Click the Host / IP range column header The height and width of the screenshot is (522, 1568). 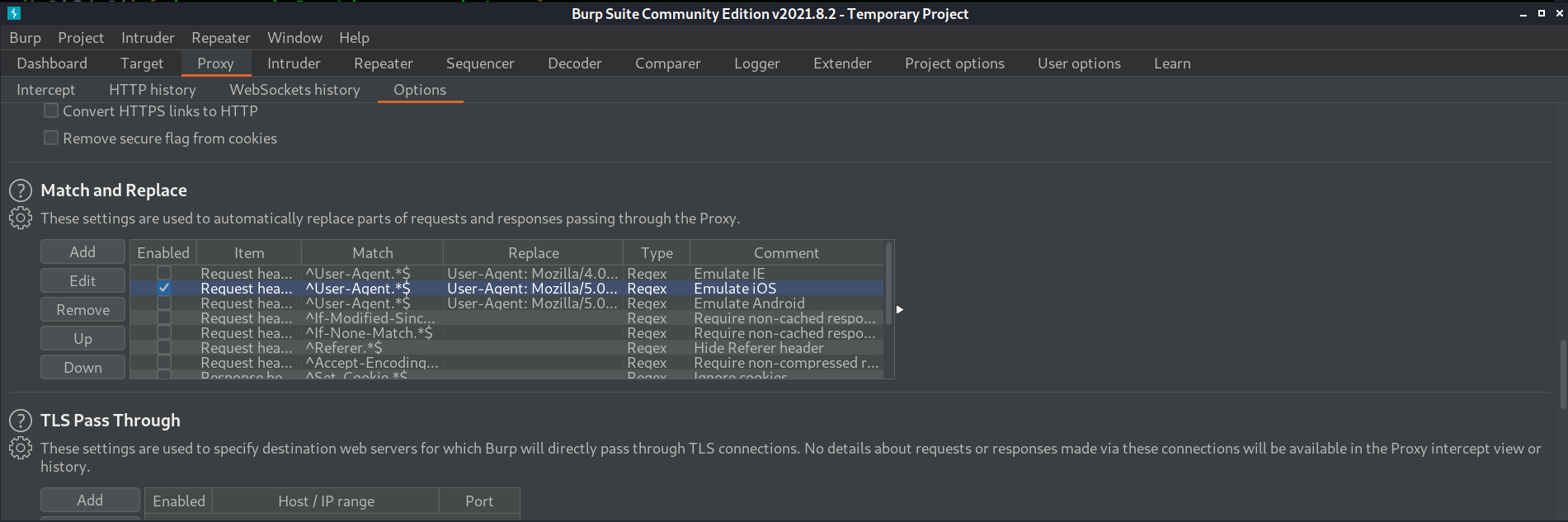tap(326, 501)
